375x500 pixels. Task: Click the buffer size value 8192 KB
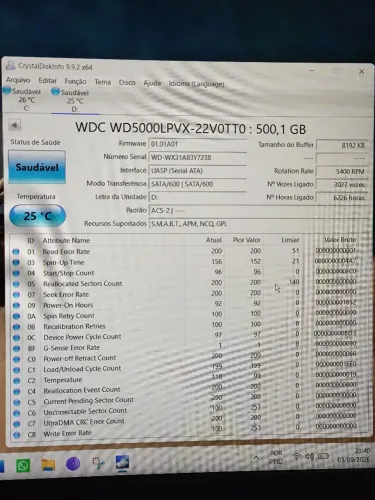click(342, 145)
